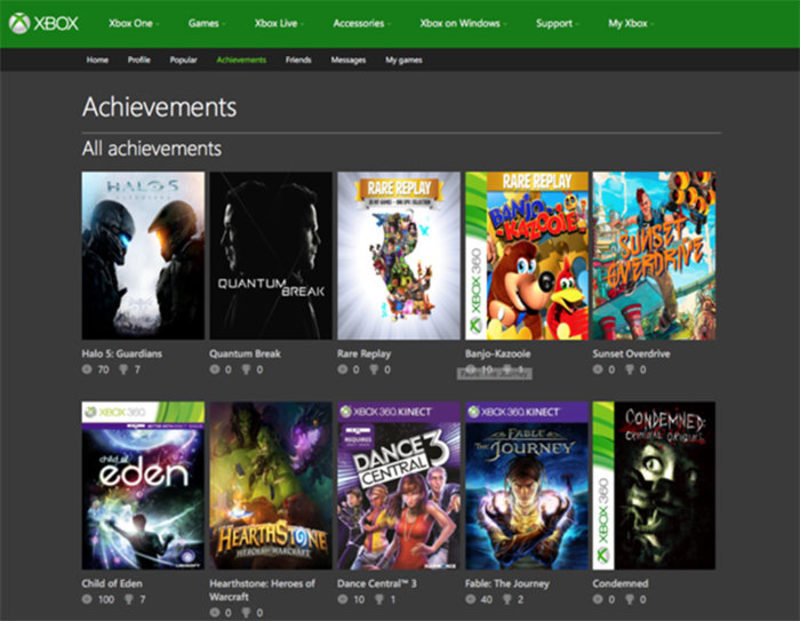800x621 pixels.
Task: Click the gamerscore icon under Quantum Break
Action: point(215,370)
